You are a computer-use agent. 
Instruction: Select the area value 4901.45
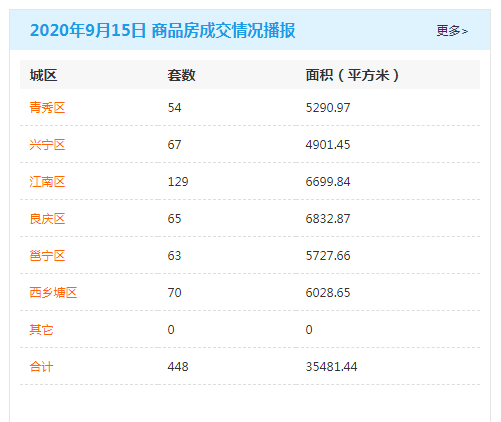point(328,145)
